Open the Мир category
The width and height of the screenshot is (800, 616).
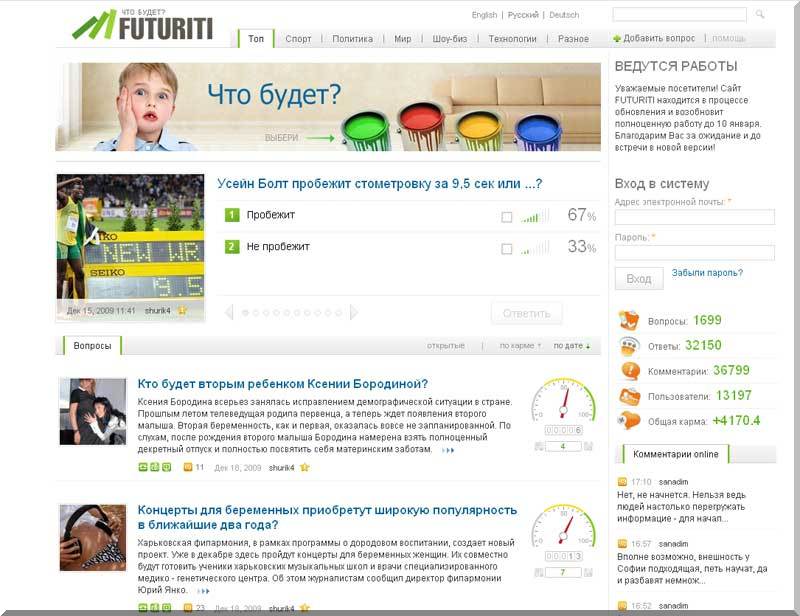click(x=403, y=39)
